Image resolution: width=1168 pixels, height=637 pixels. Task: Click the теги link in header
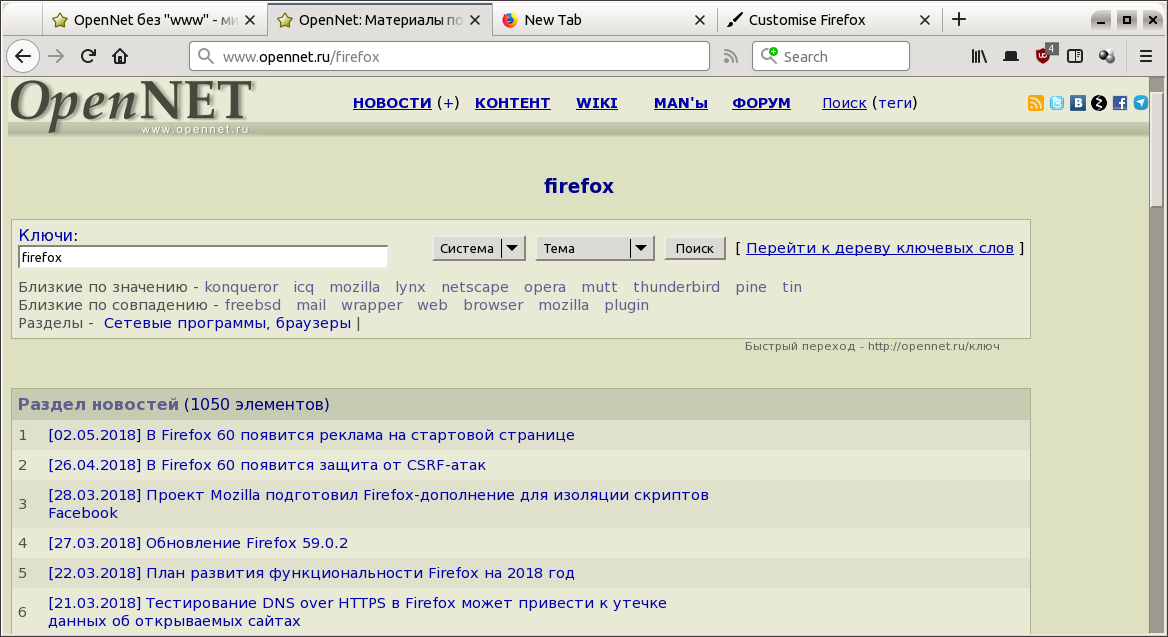point(895,103)
